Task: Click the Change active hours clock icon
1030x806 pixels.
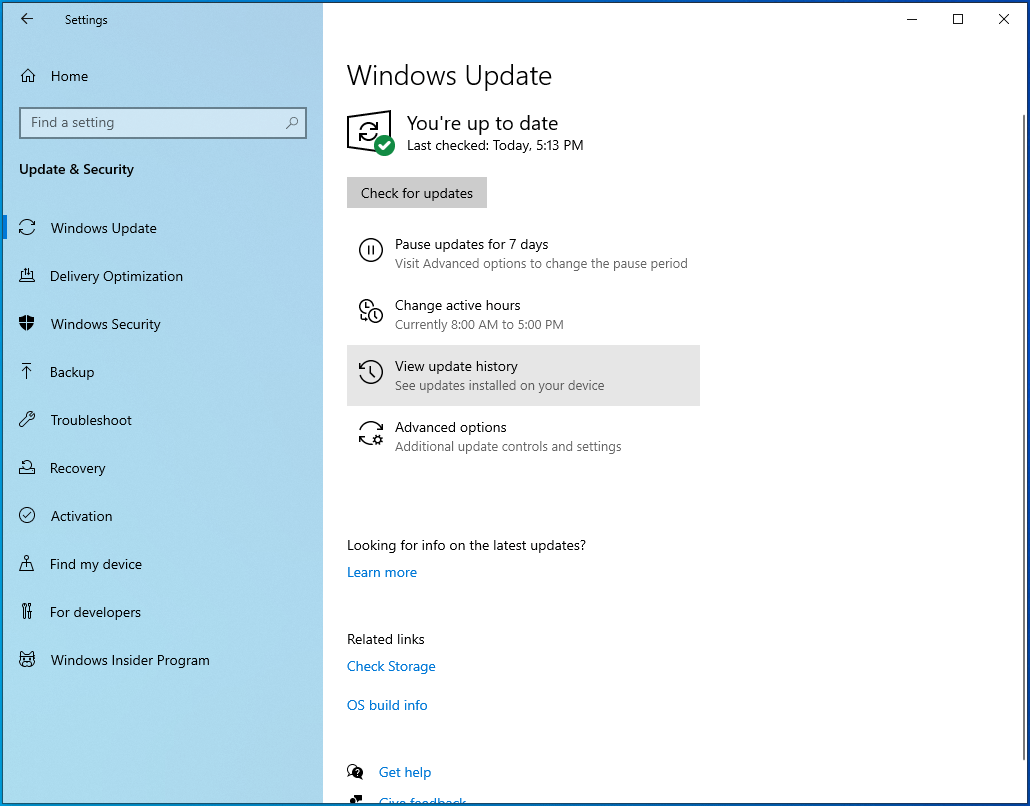Action: (x=370, y=312)
